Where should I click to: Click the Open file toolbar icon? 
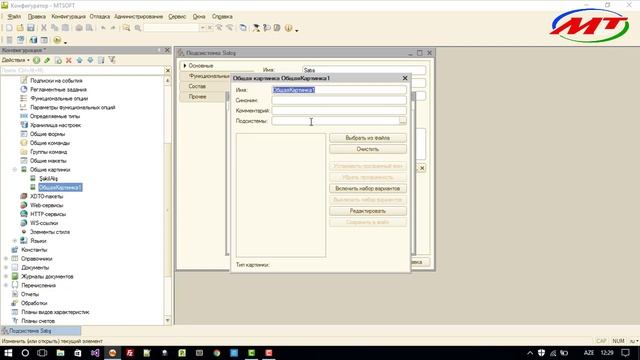(x=20, y=28)
